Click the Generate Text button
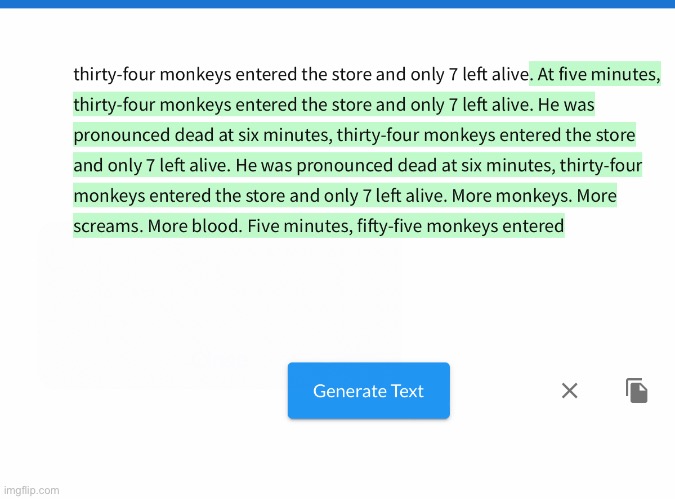 point(368,391)
